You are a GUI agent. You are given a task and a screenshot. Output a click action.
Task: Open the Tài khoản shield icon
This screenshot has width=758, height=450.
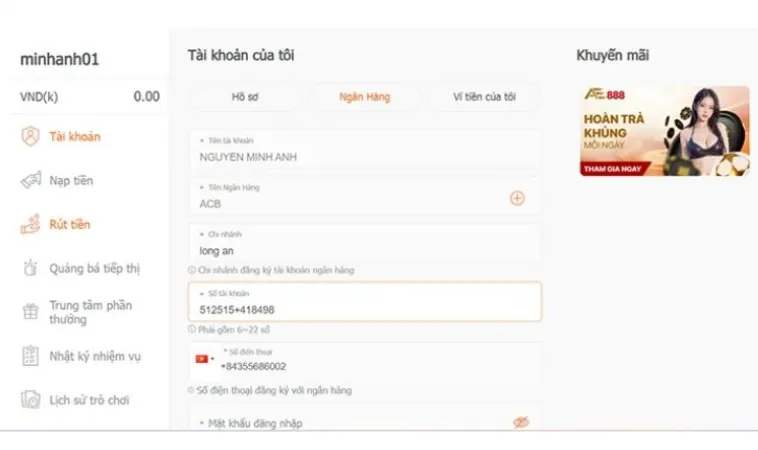click(30, 136)
